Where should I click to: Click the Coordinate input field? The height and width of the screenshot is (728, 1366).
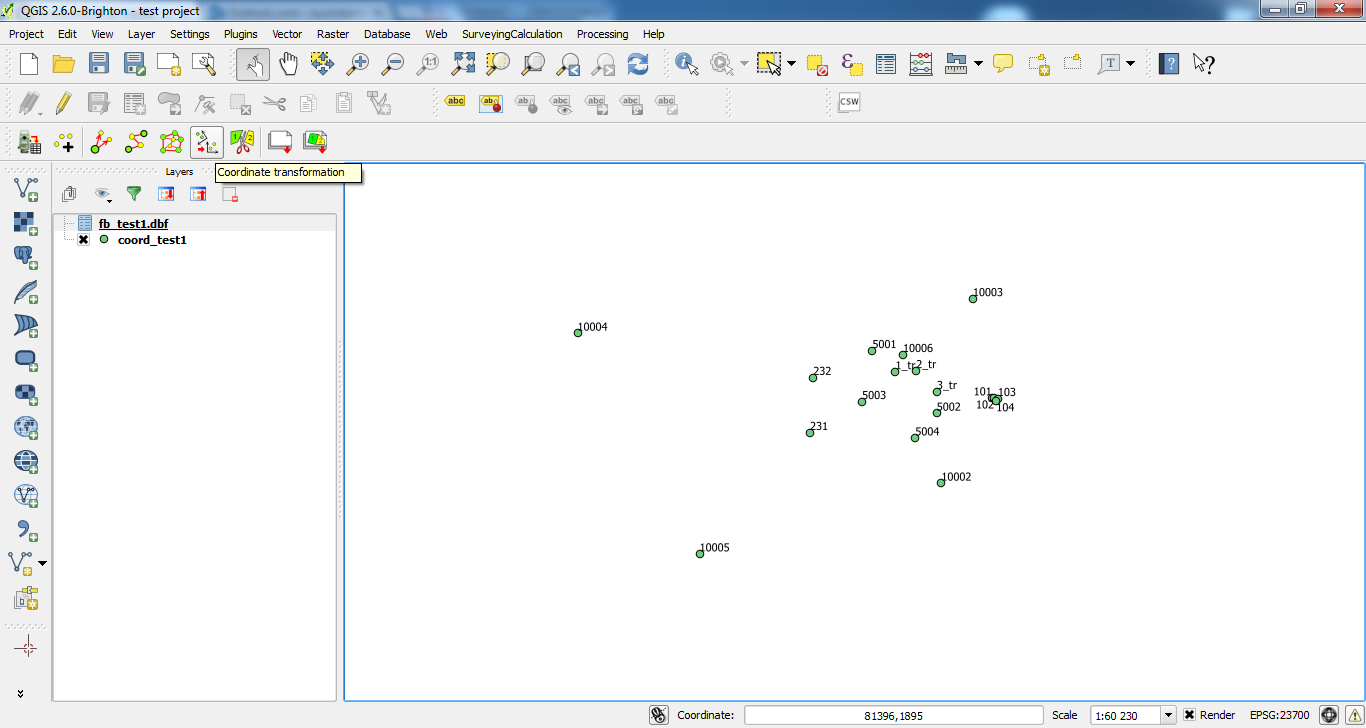click(894, 715)
